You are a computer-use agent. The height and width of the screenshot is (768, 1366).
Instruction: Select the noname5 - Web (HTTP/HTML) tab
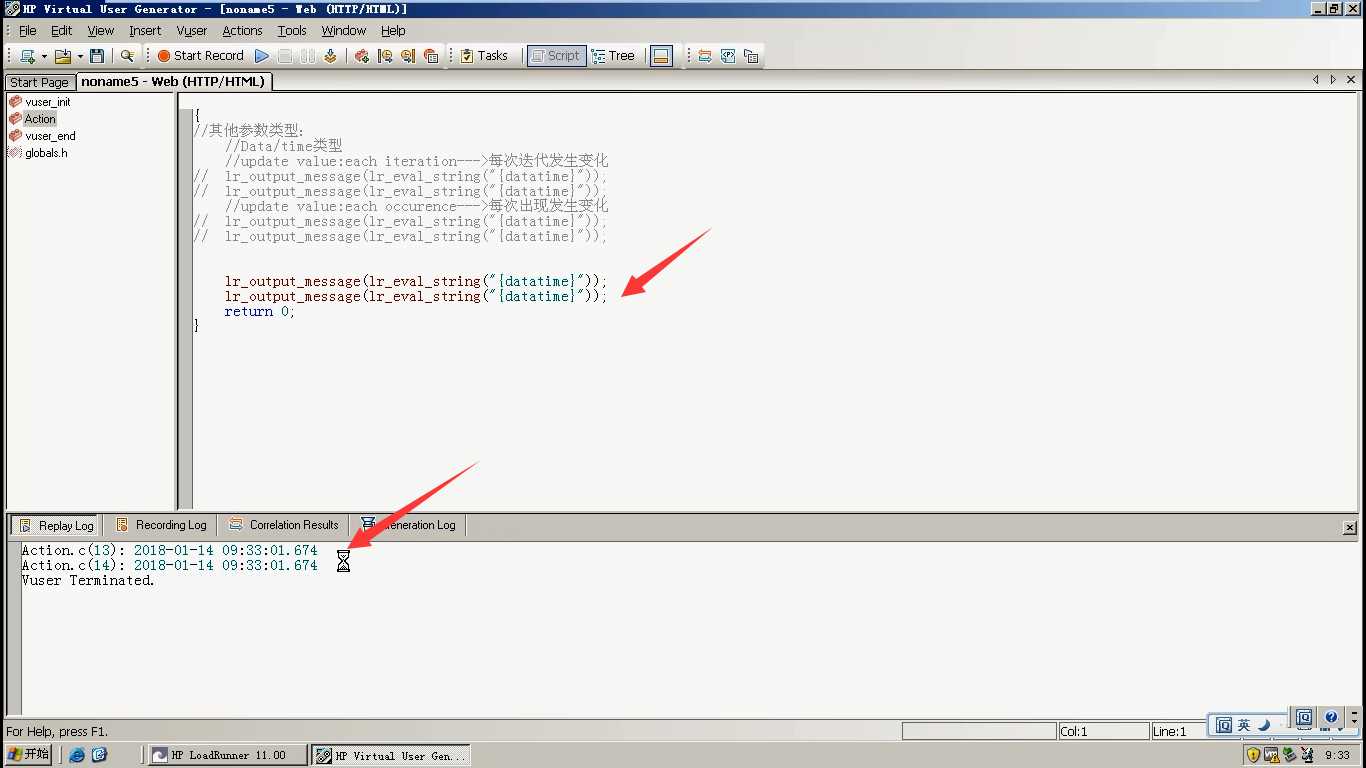pos(173,82)
